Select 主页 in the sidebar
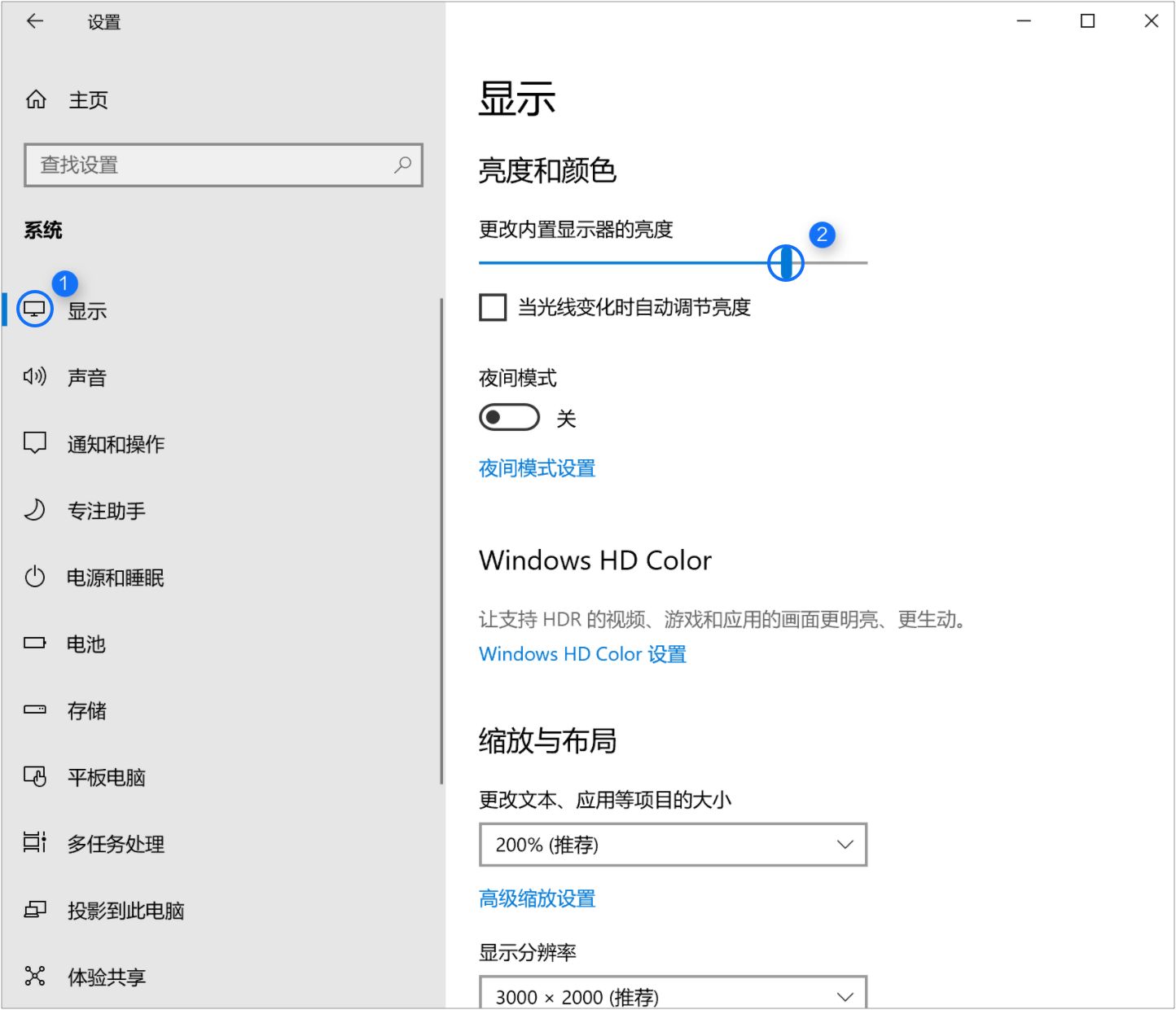Viewport: 1176px width, 1010px height. pos(88,100)
